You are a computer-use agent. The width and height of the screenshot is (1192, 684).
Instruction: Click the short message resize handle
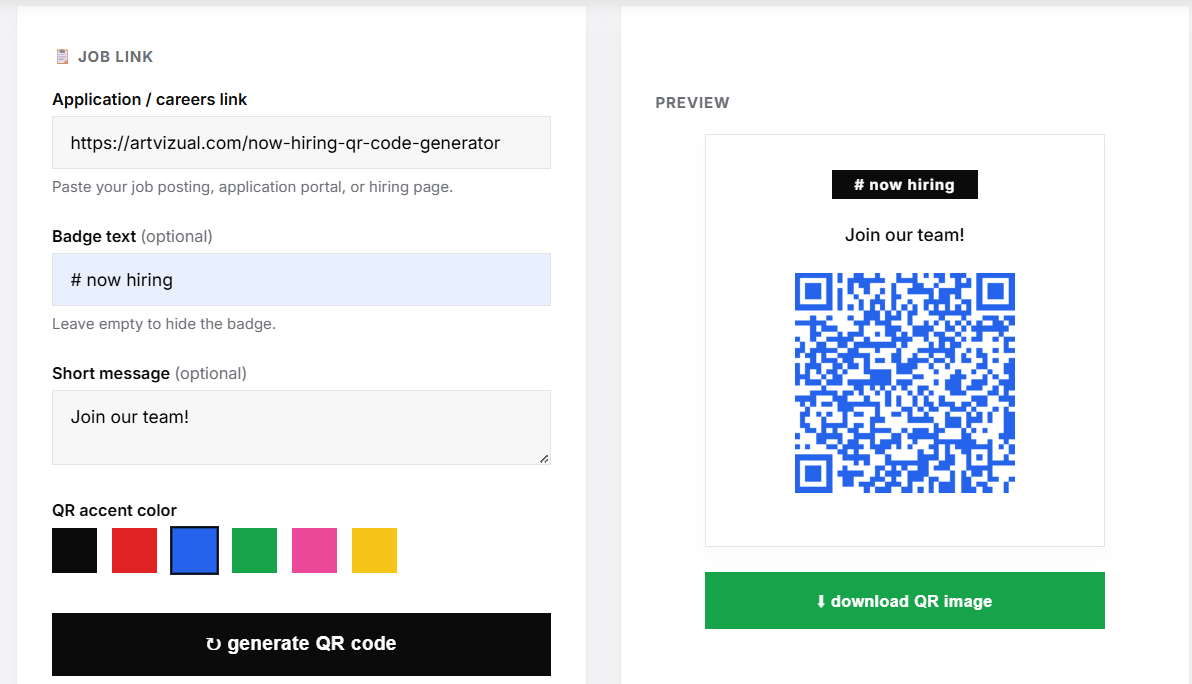[544, 458]
